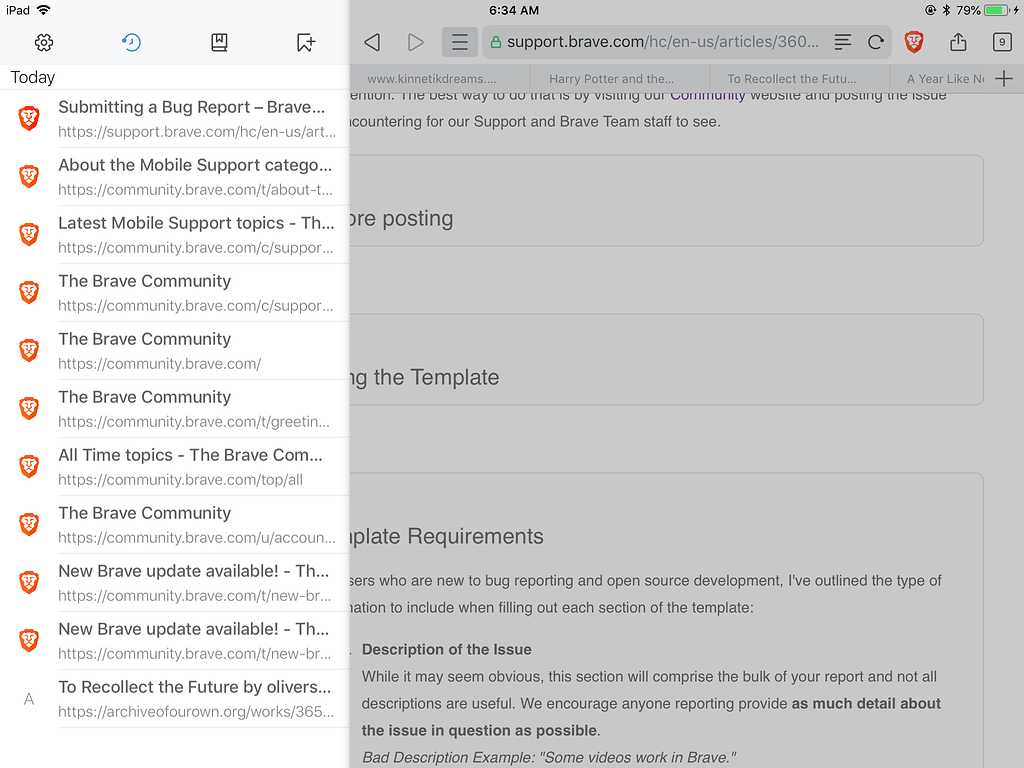Screen dimensions: 1024x768
Task: Select the support.brave.com address bar
Action: point(687,42)
